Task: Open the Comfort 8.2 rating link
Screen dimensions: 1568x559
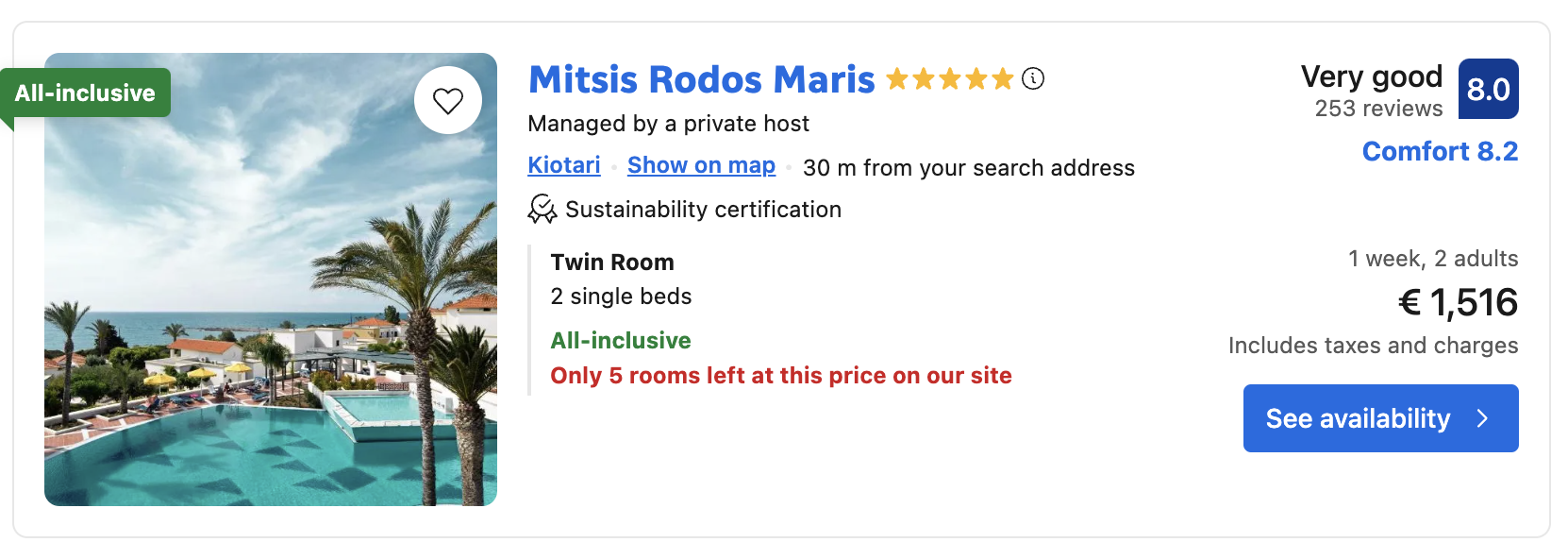Action: coord(1440,151)
